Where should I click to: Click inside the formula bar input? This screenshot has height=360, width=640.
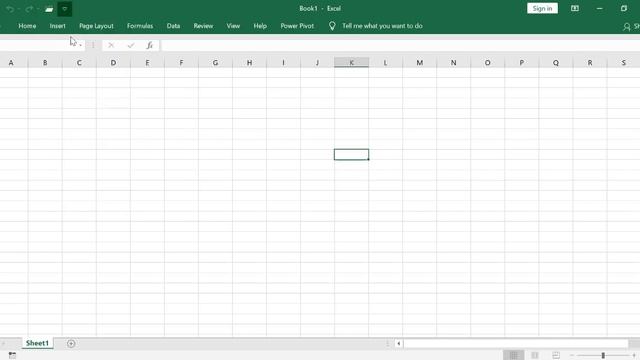[x=400, y=45]
